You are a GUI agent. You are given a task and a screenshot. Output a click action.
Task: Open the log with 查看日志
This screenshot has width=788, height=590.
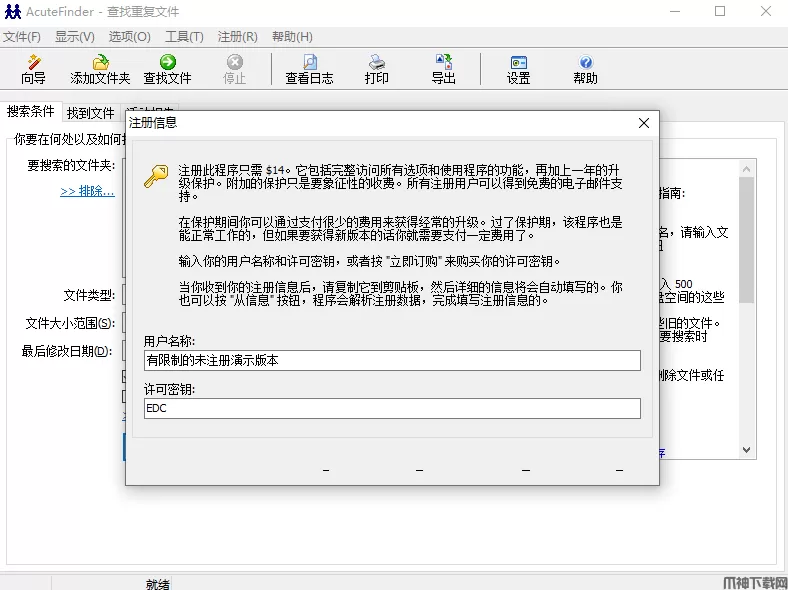pos(309,69)
